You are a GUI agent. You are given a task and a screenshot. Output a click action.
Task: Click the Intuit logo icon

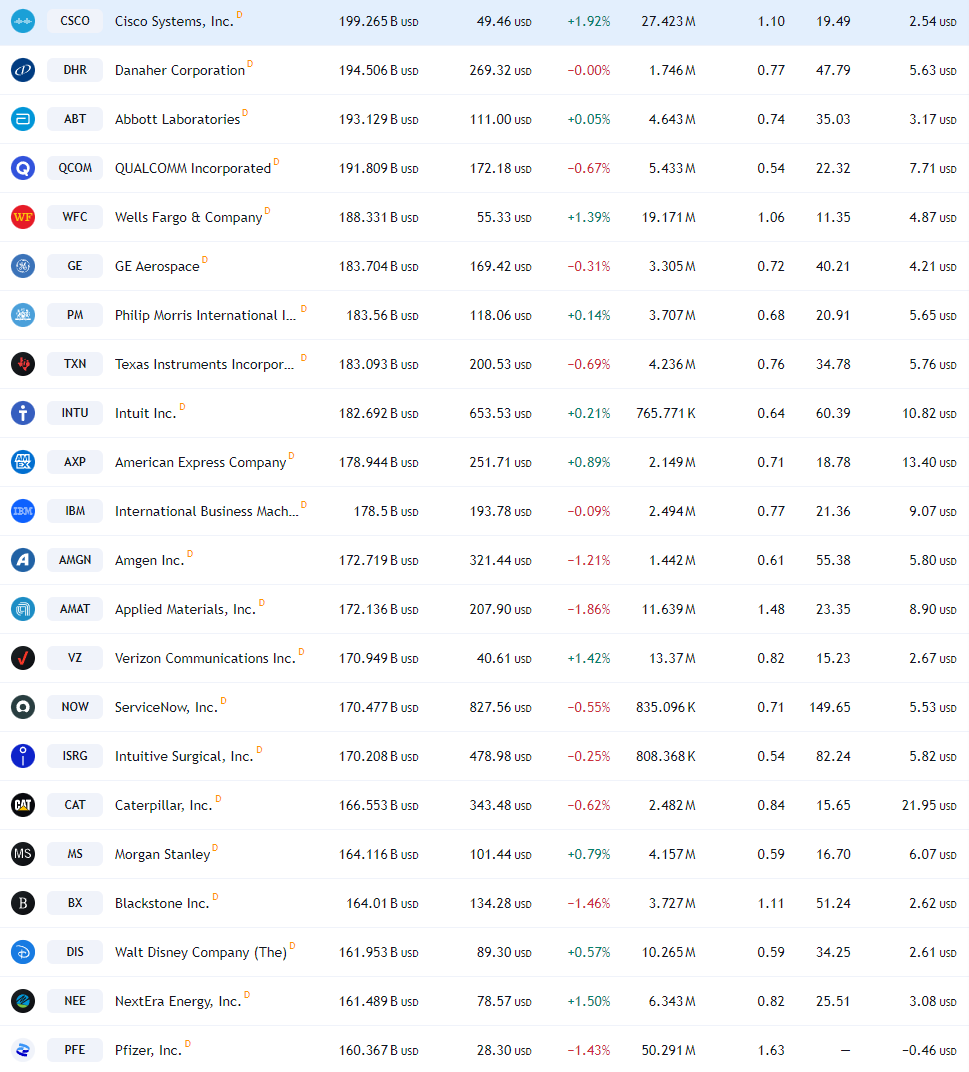[23, 413]
